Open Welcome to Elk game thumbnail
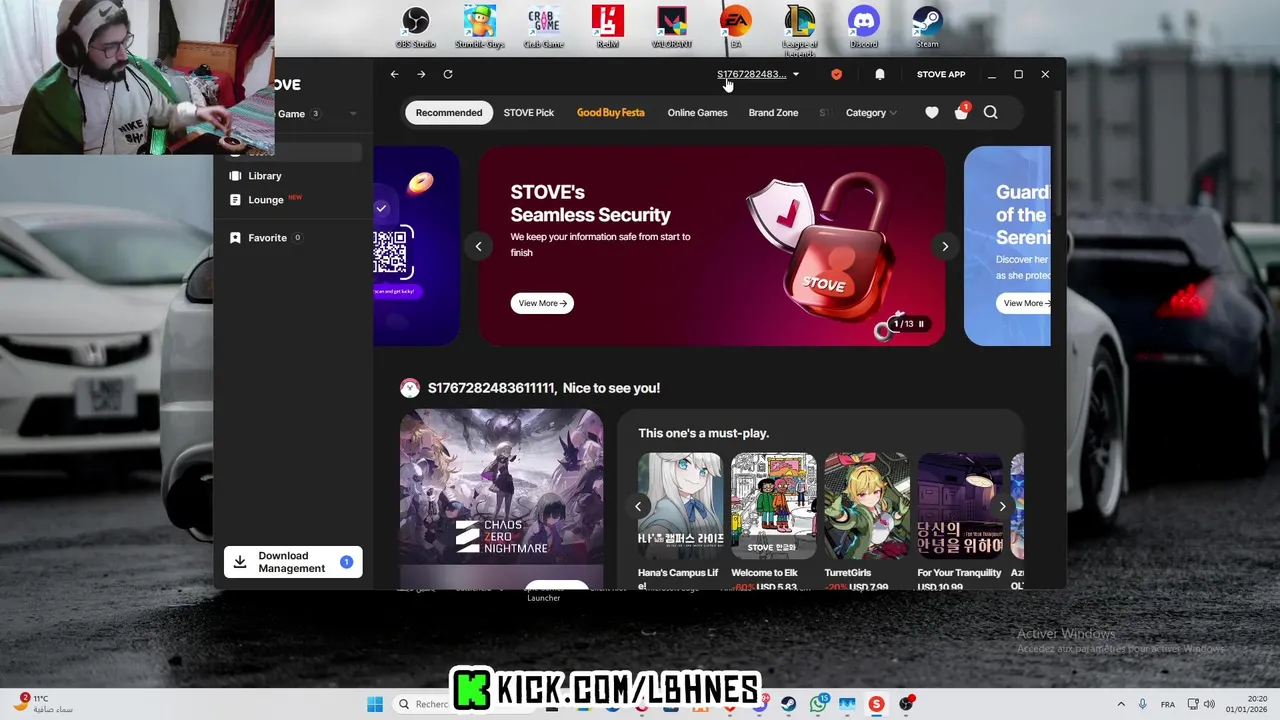 774,506
